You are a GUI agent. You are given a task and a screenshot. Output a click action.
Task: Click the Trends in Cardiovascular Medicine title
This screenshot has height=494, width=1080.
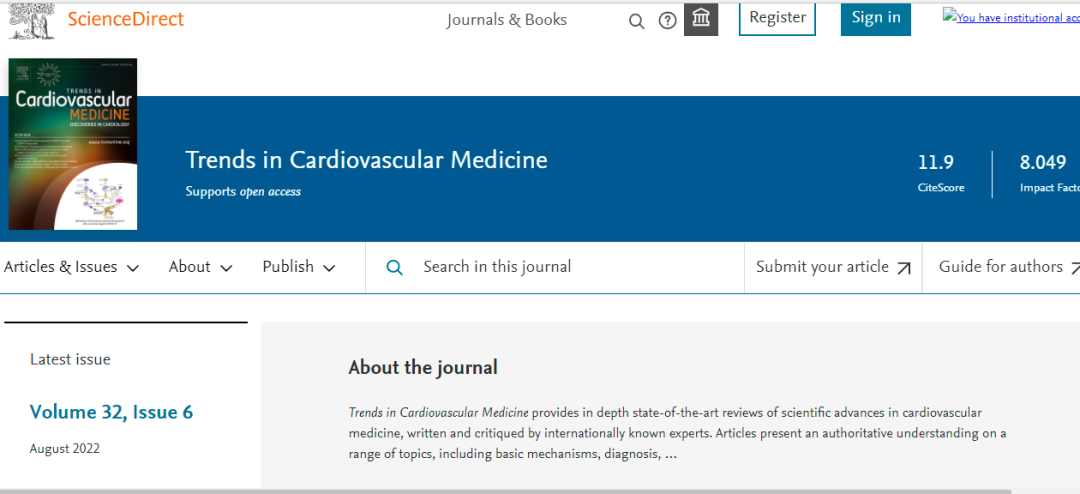coord(366,160)
